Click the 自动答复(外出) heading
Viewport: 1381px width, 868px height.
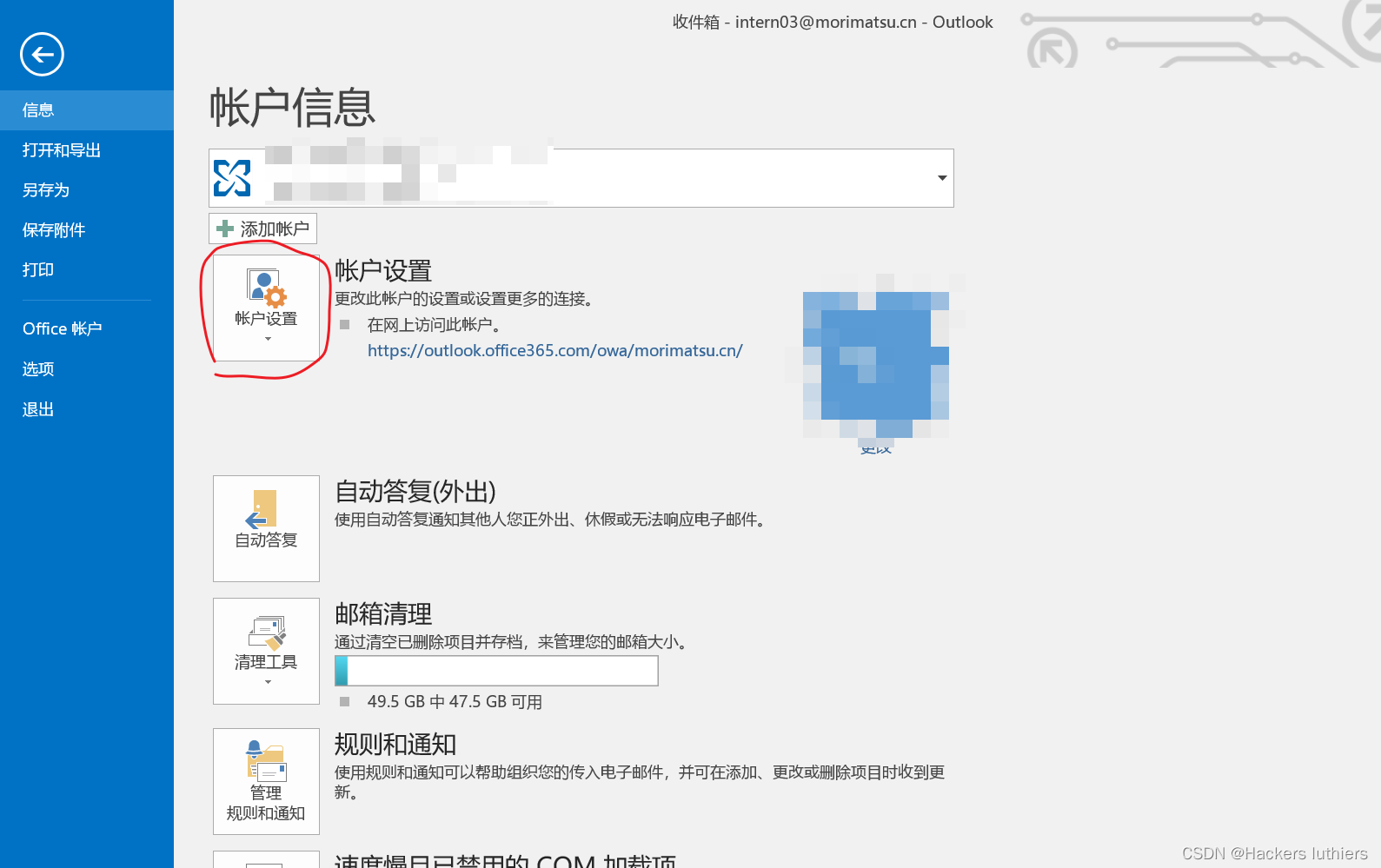coord(415,492)
